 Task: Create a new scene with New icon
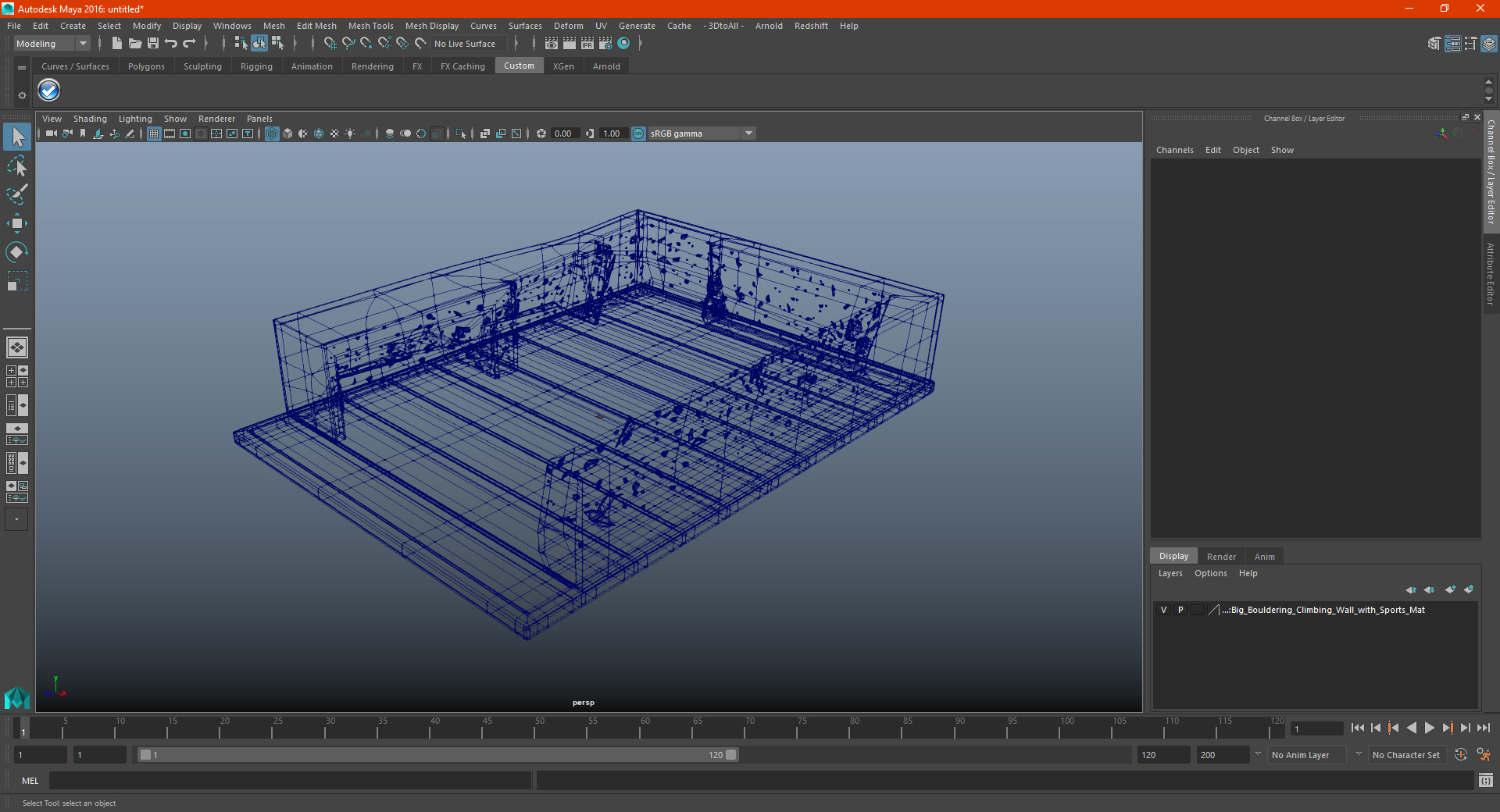[x=116, y=44]
